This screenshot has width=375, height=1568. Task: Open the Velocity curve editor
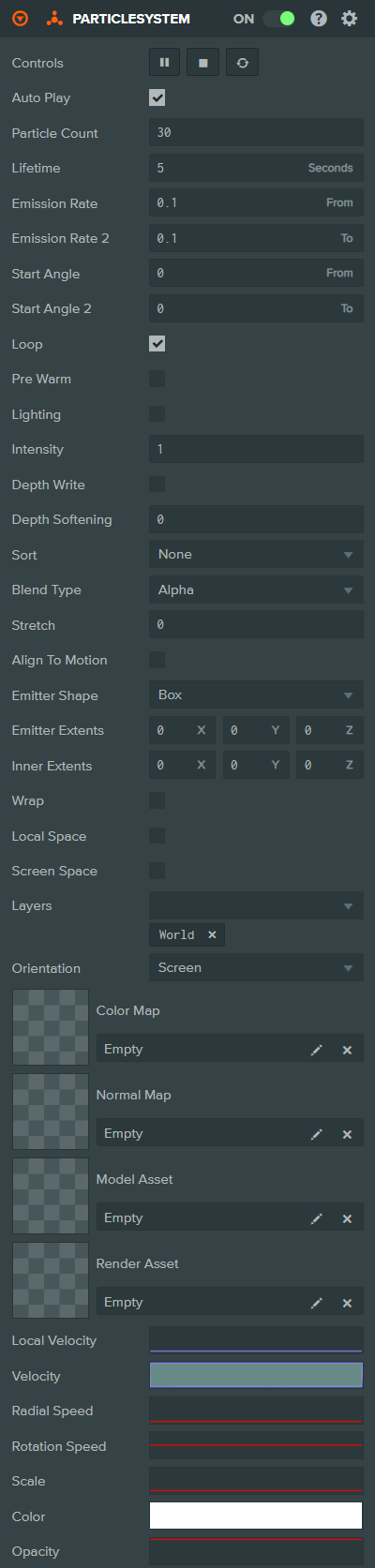tap(256, 1375)
